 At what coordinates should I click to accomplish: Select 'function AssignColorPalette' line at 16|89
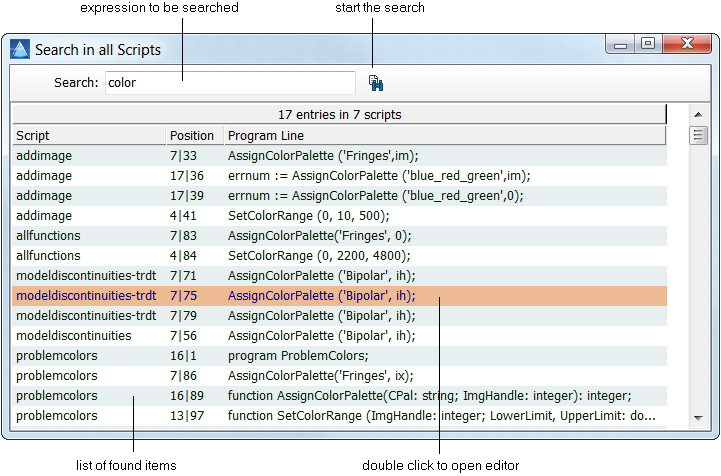429,396
